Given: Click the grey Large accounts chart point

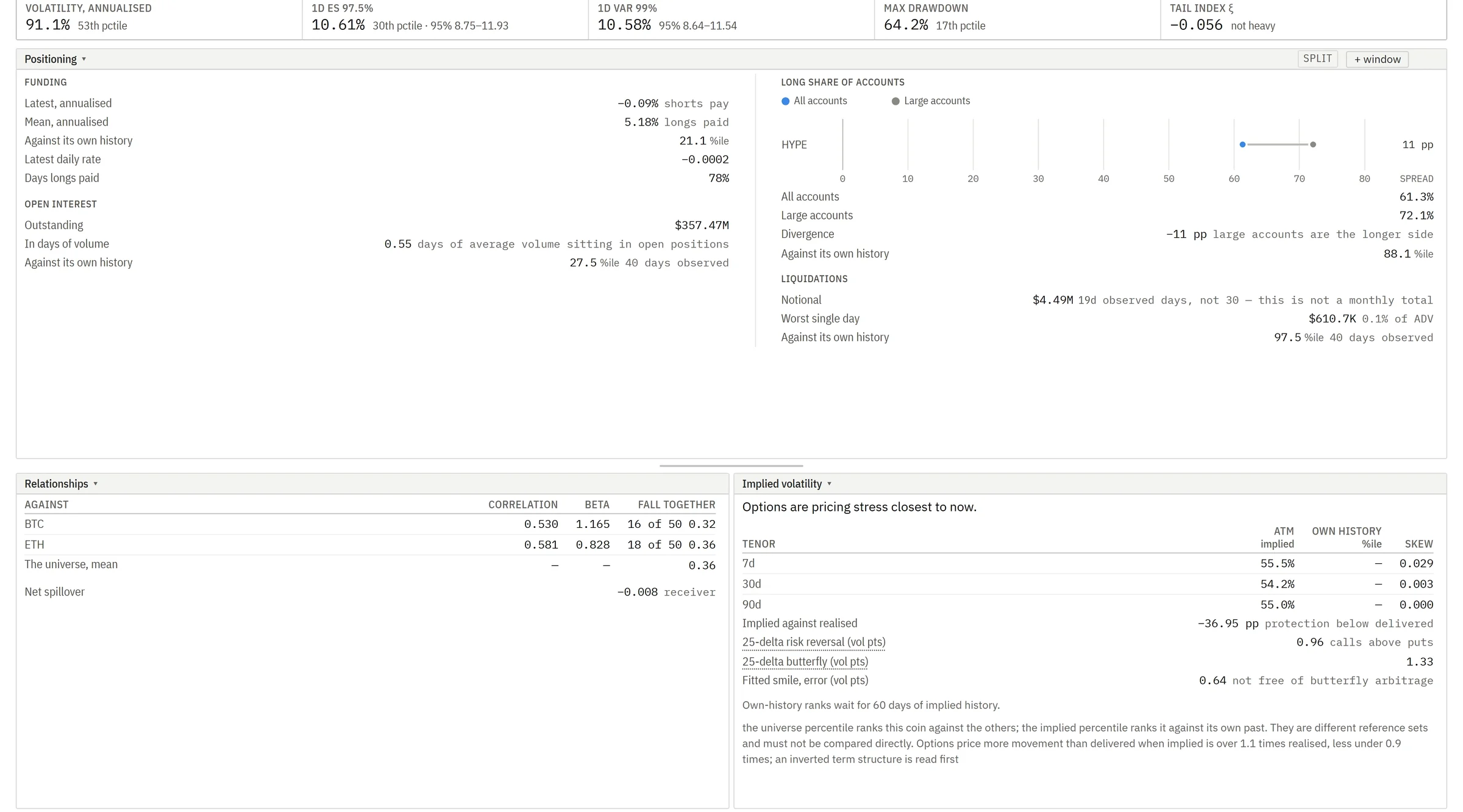Looking at the screenshot, I should pos(1313,144).
